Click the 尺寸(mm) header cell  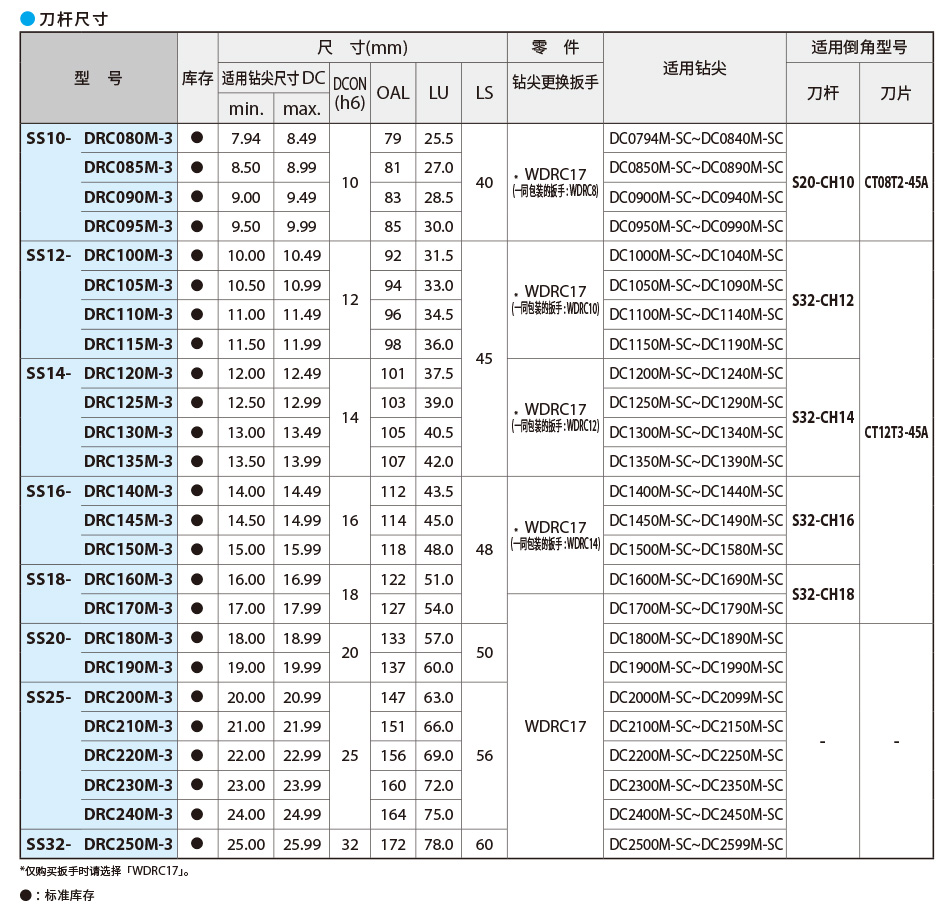coord(362,47)
